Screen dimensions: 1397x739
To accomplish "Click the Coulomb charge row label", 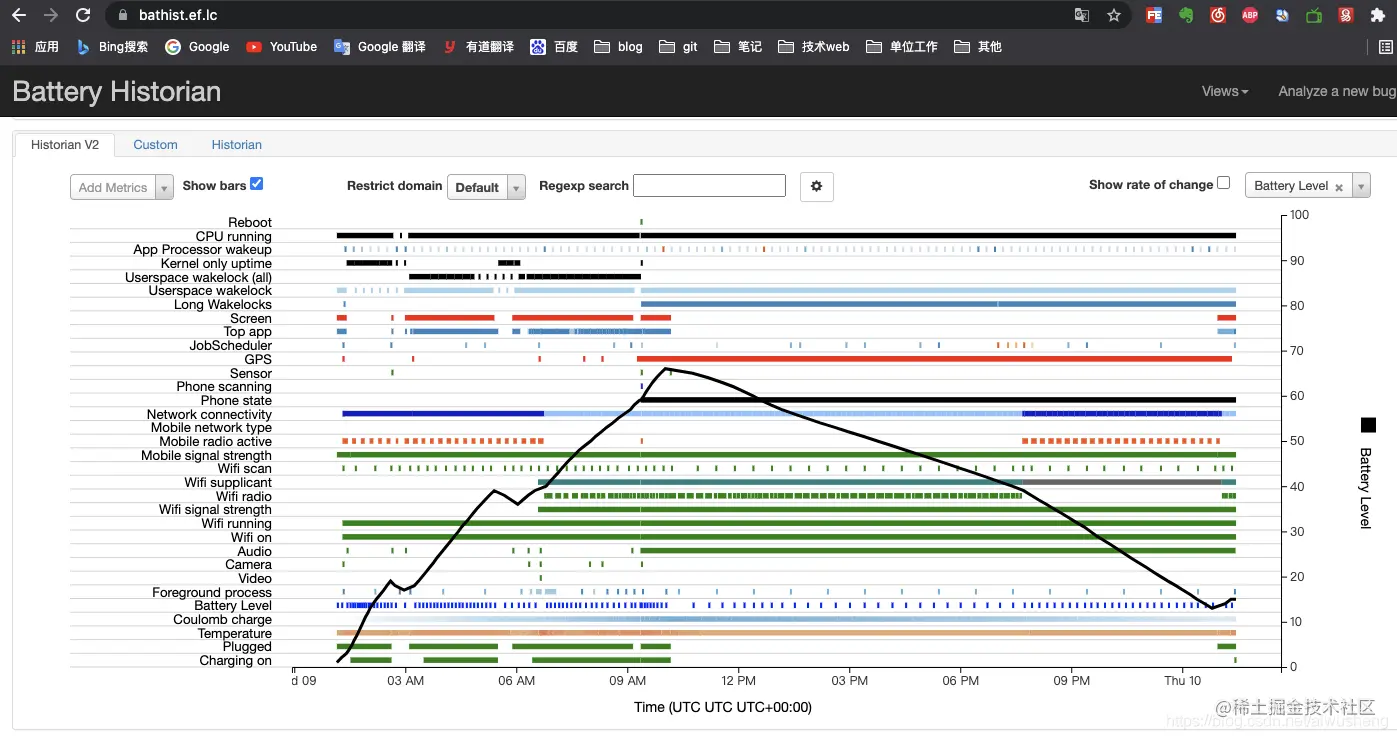I will 222,620.
